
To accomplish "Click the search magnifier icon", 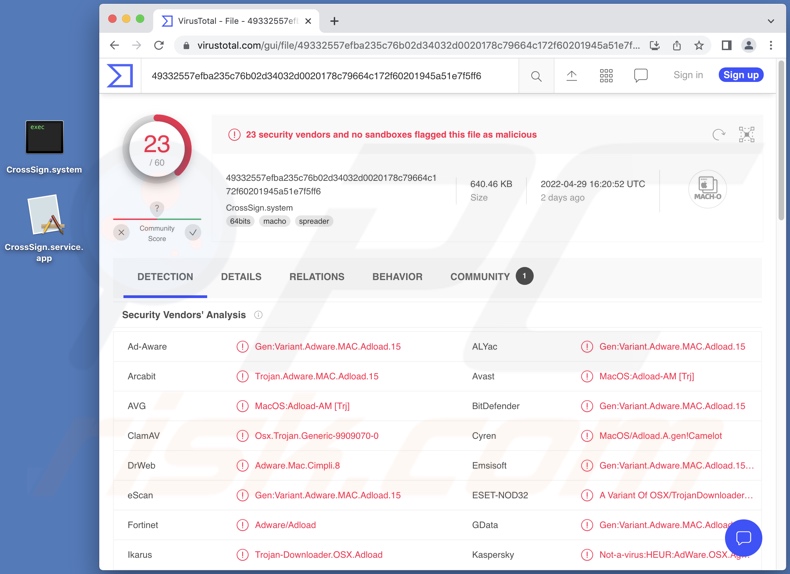I will [536, 76].
